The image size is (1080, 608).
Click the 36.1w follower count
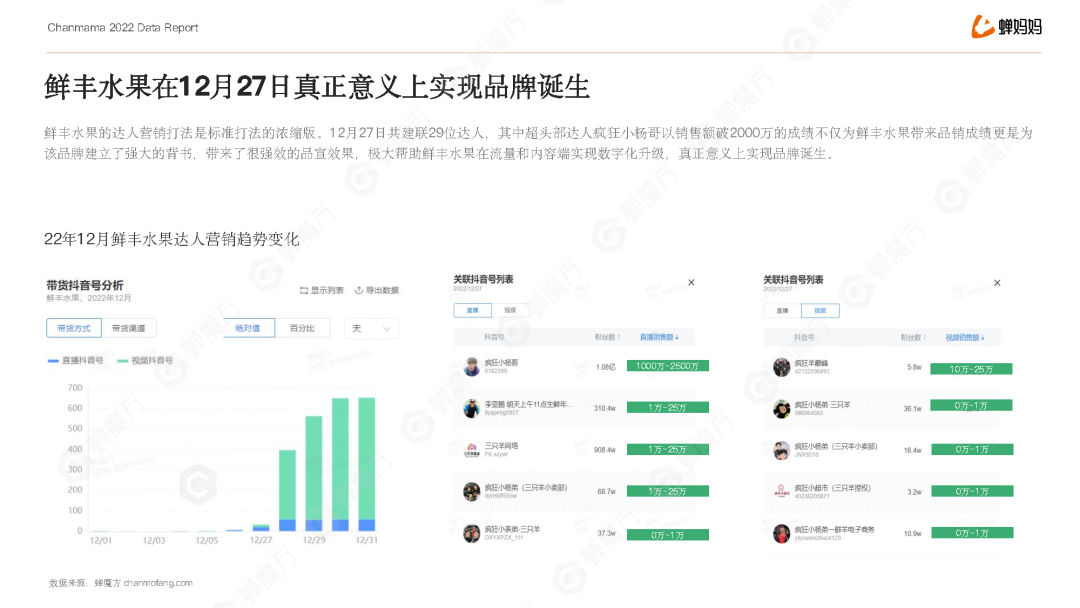[x=913, y=408]
